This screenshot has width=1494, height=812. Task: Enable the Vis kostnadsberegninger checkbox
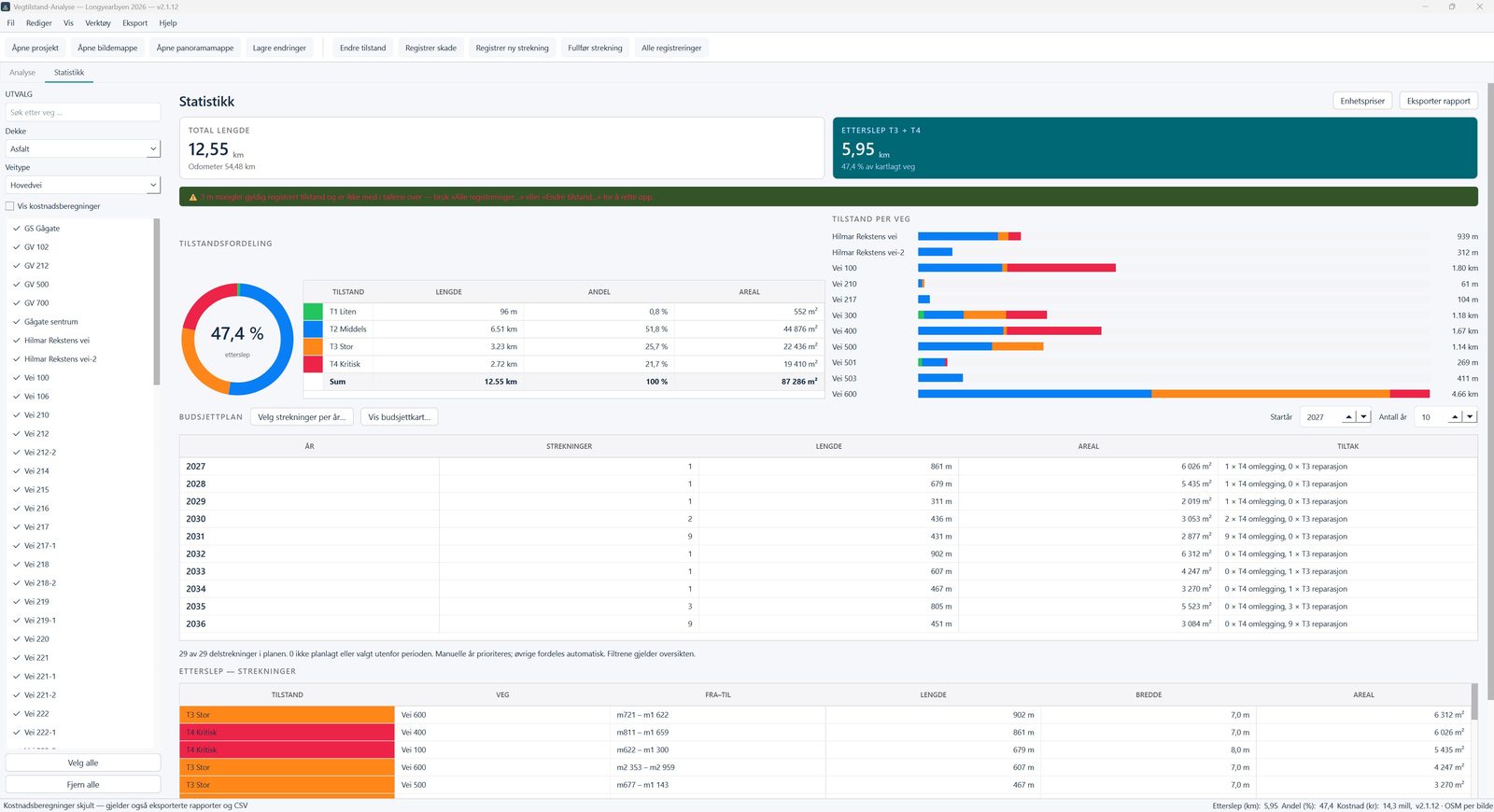click(9, 206)
